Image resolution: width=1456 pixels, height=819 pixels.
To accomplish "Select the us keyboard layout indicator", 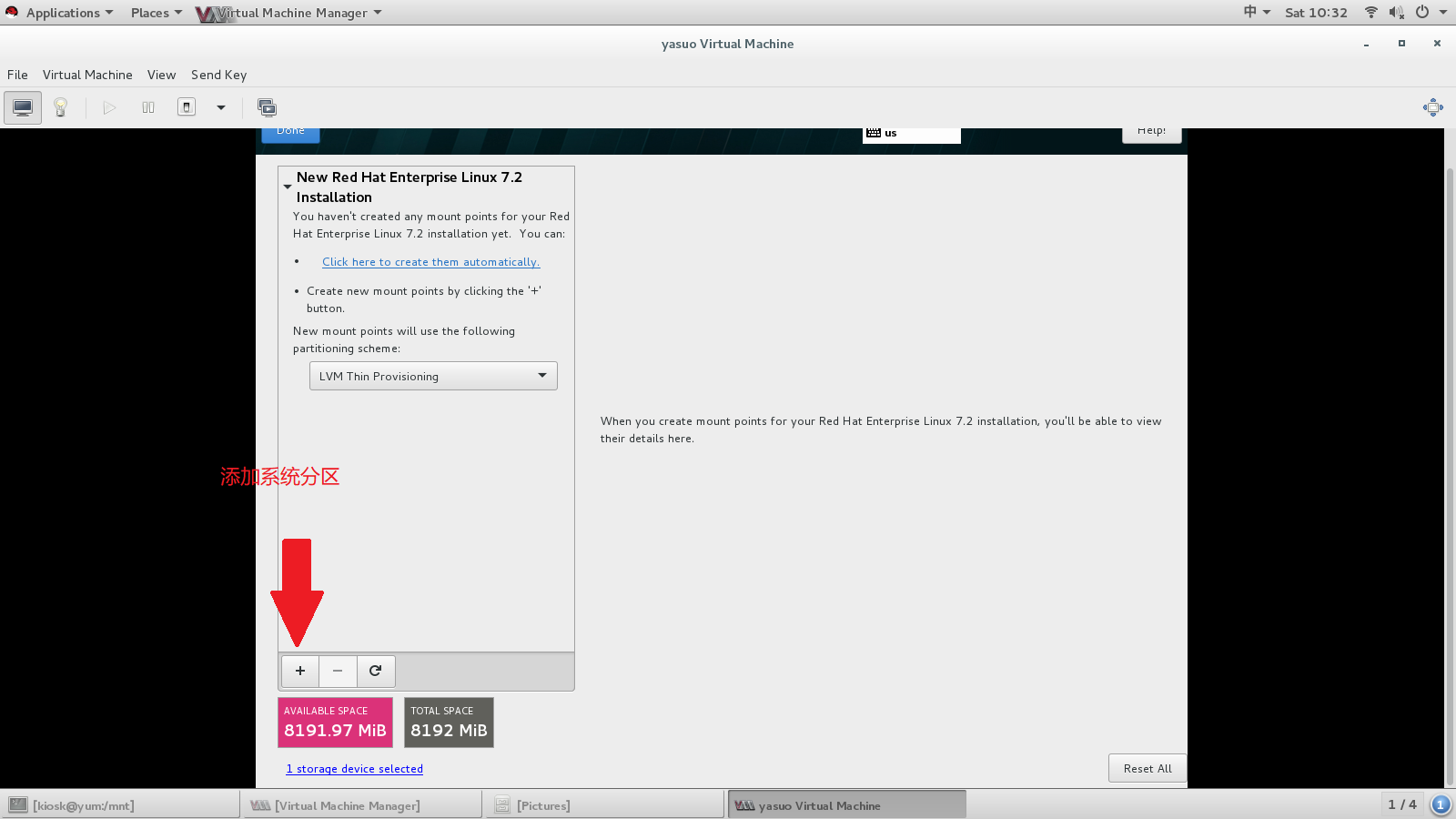I will tap(911, 135).
